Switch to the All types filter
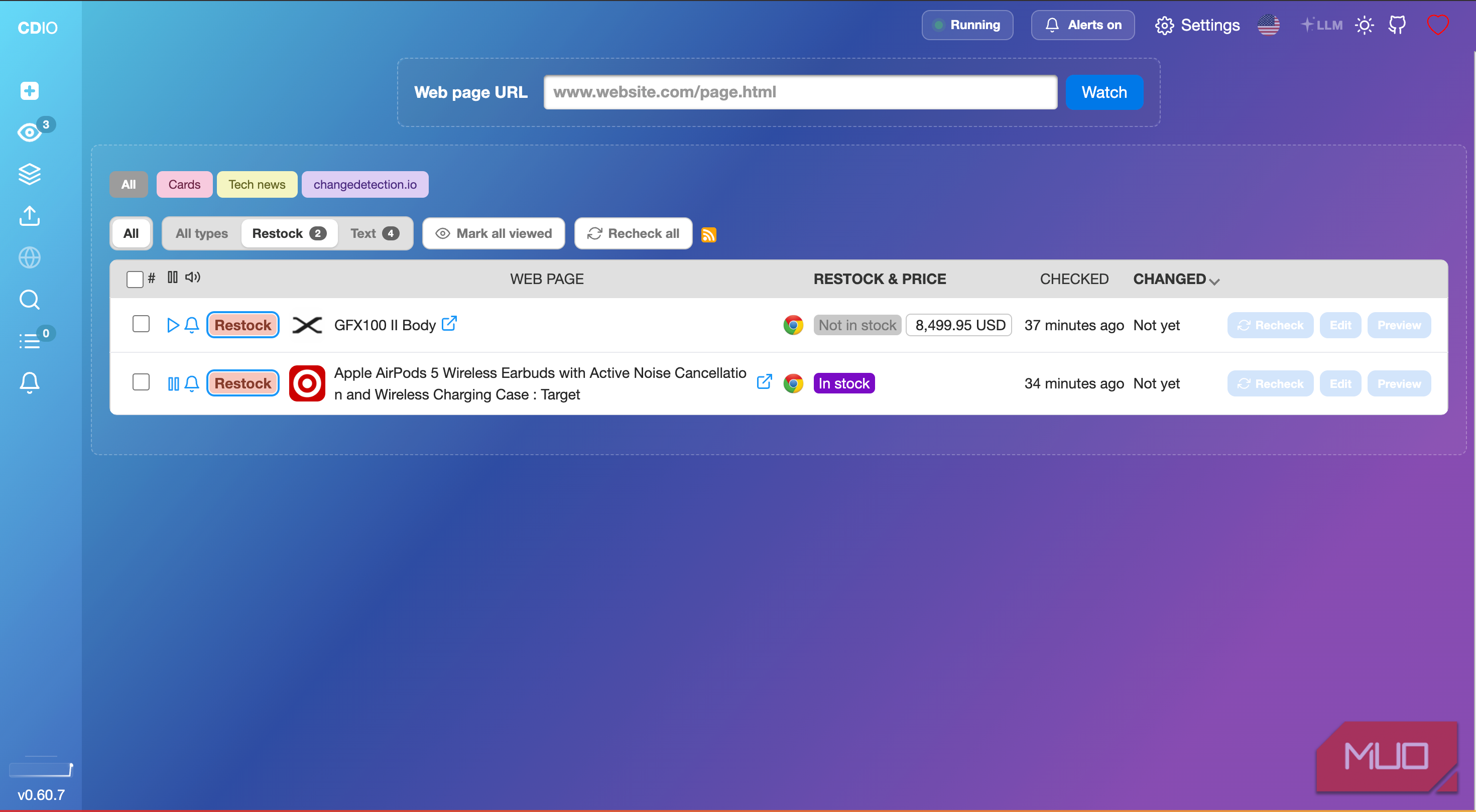This screenshot has width=1476, height=812. click(x=202, y=234)
